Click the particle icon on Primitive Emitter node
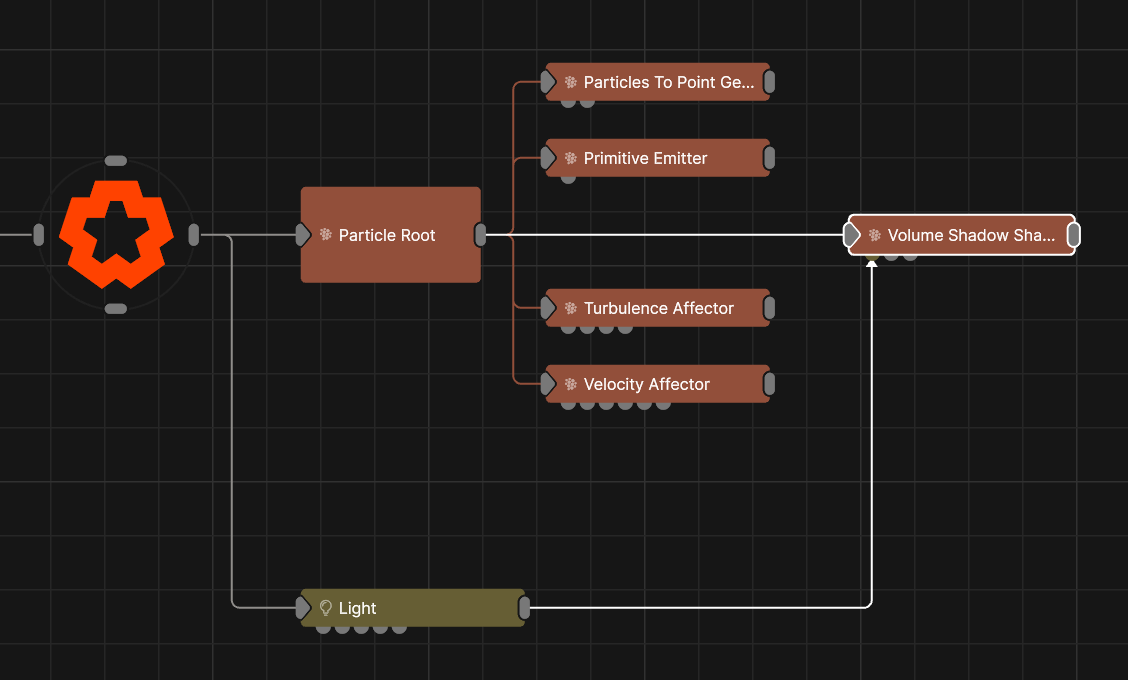Screen dimensions: 1128x680 pyautogui.click(x=571, y=158)
